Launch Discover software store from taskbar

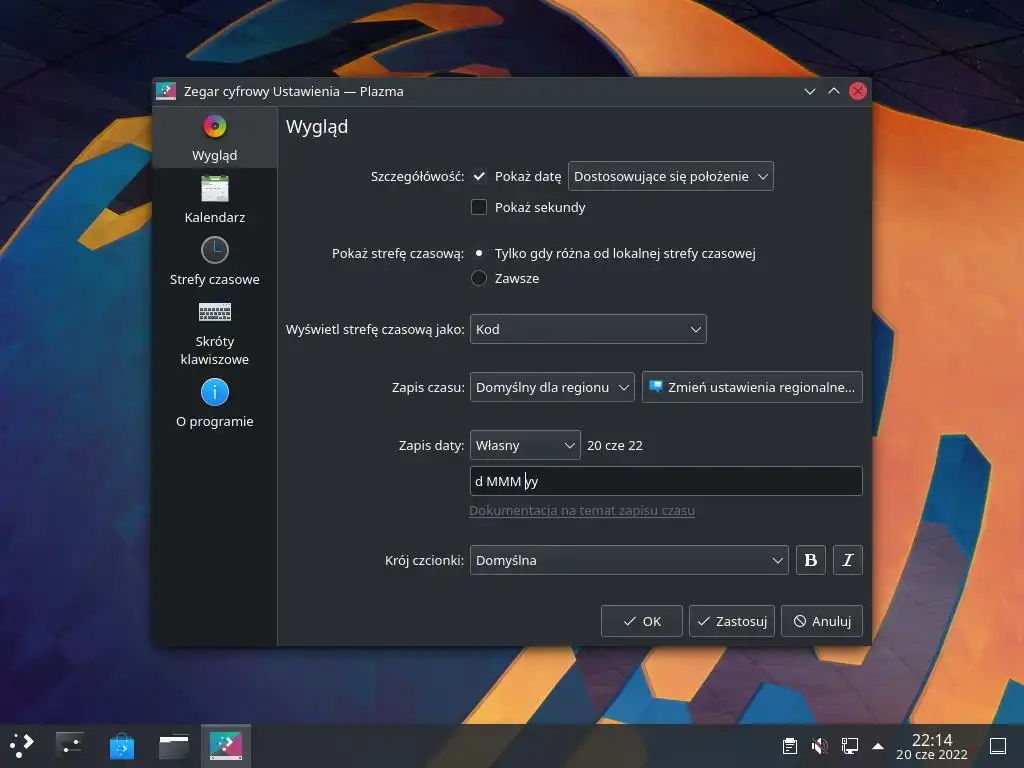(121, 745)
